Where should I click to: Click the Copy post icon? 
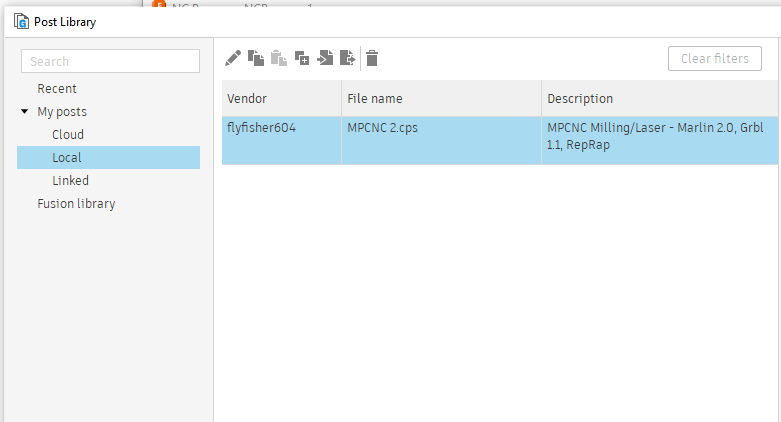point(256,58)
